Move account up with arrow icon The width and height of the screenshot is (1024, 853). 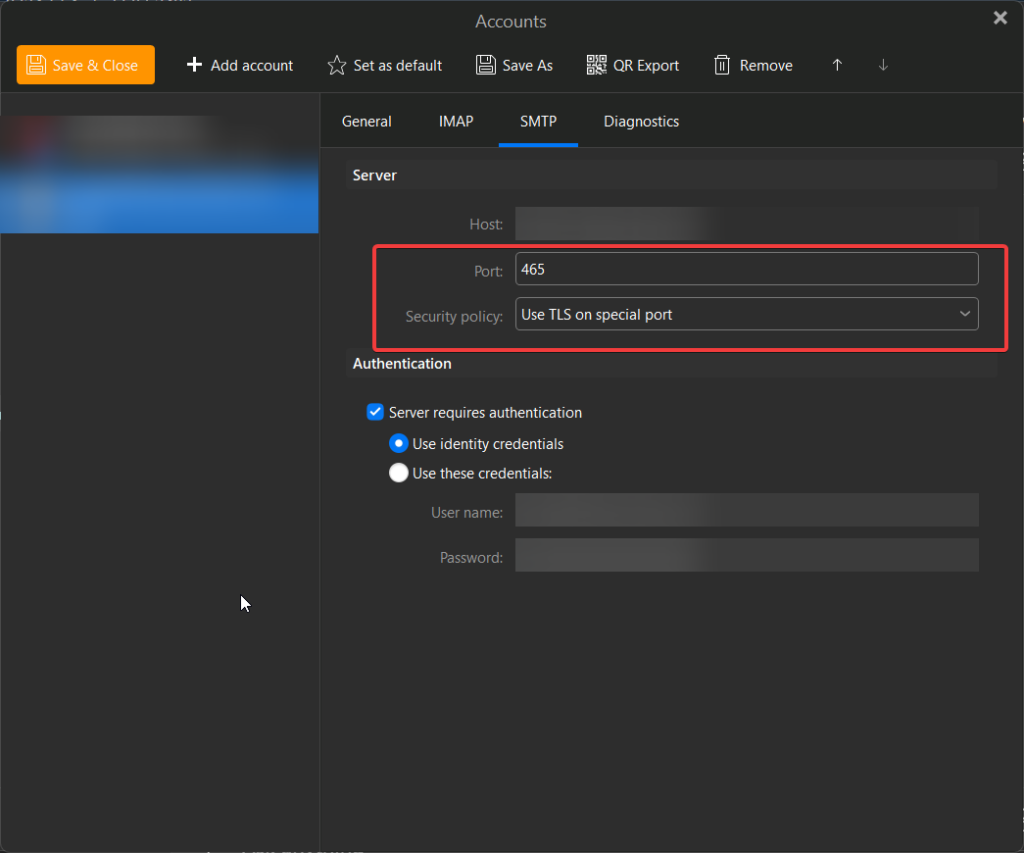coord(837,65)
